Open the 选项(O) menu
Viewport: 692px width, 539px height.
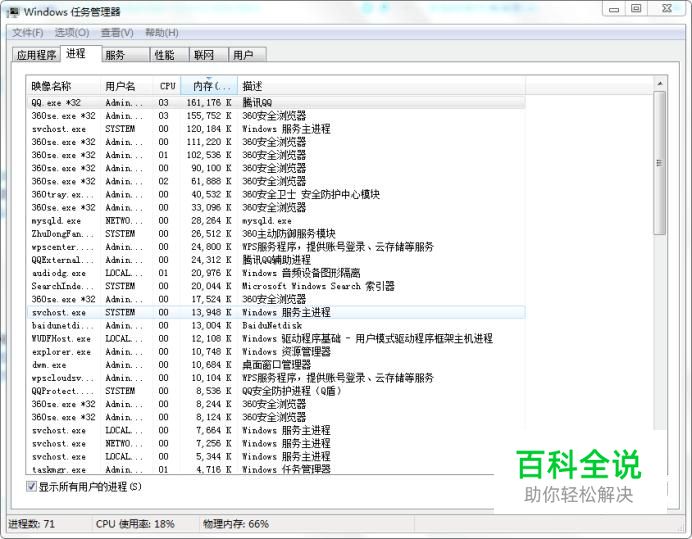pyautogui.click(x=72, y=33)
